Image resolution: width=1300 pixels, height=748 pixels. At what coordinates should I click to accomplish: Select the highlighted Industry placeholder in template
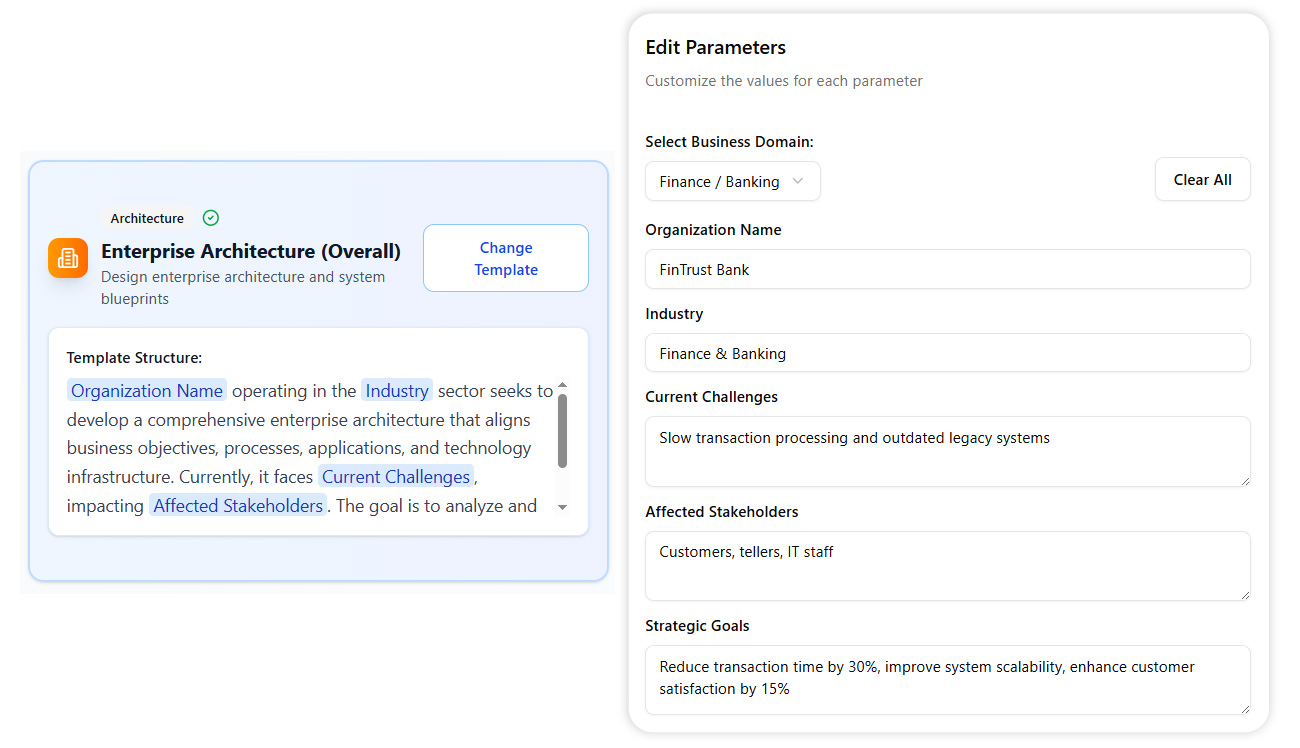pos(397,390)
